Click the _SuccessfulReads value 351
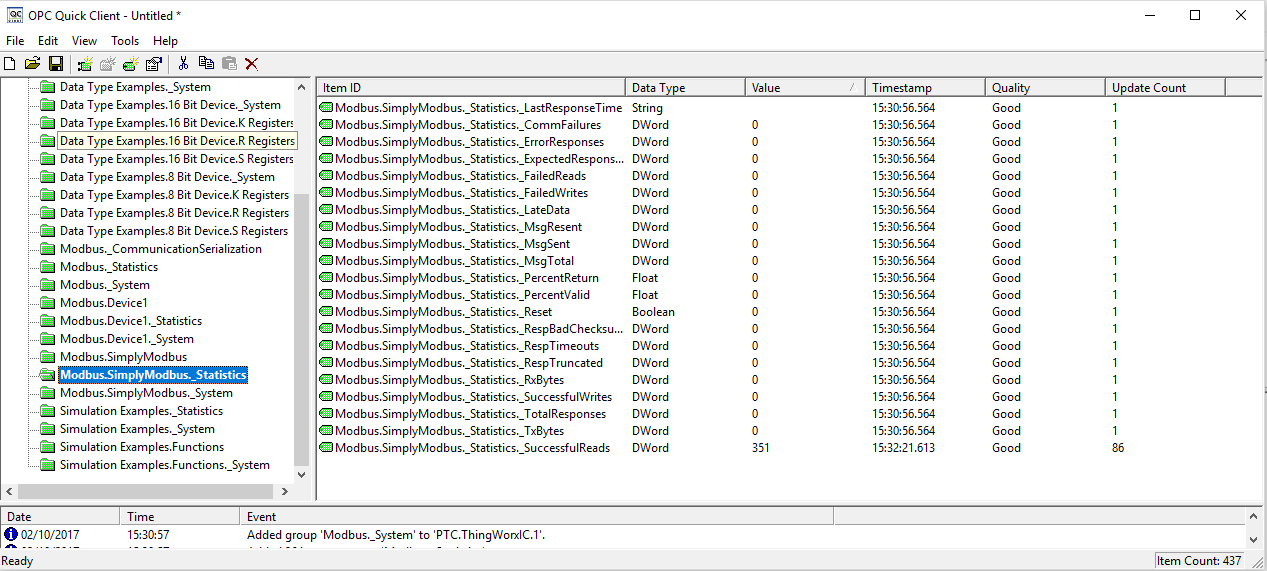The height and width of the screenshot is (571, 1267). coord(761,448)
